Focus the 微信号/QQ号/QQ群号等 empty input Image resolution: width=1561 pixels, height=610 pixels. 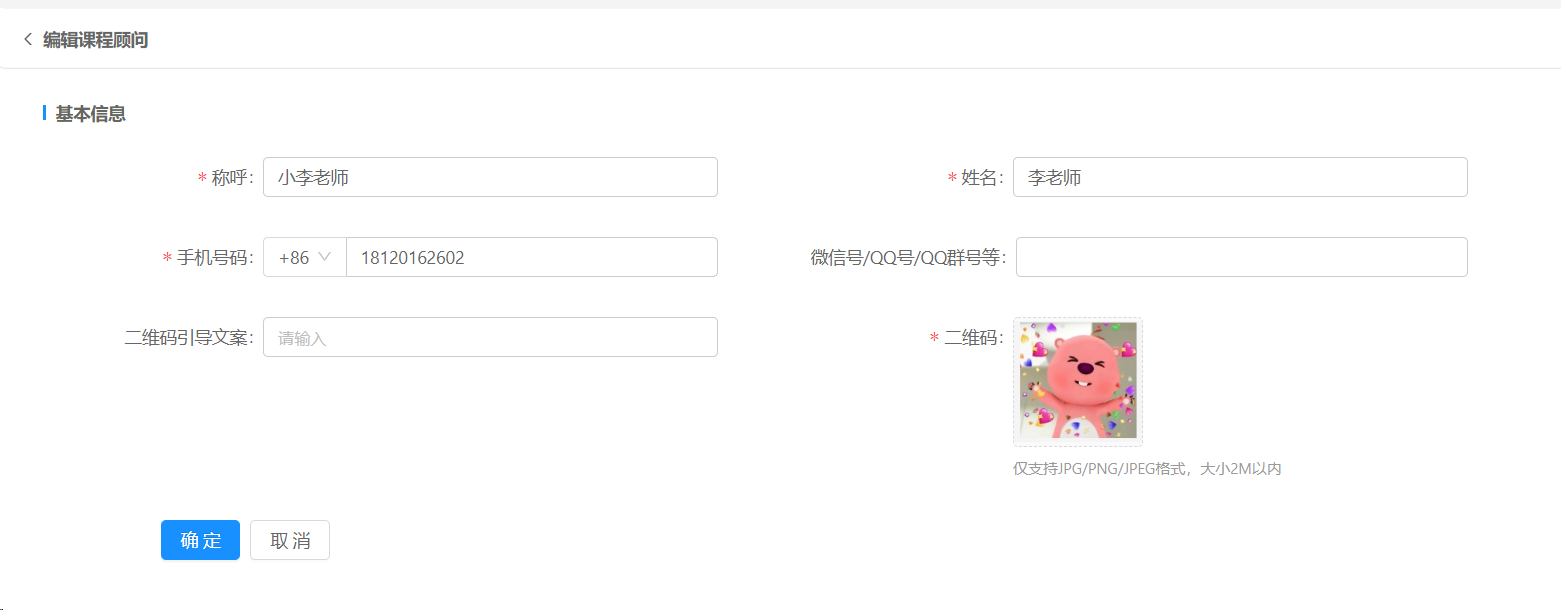pos(1242,257)
